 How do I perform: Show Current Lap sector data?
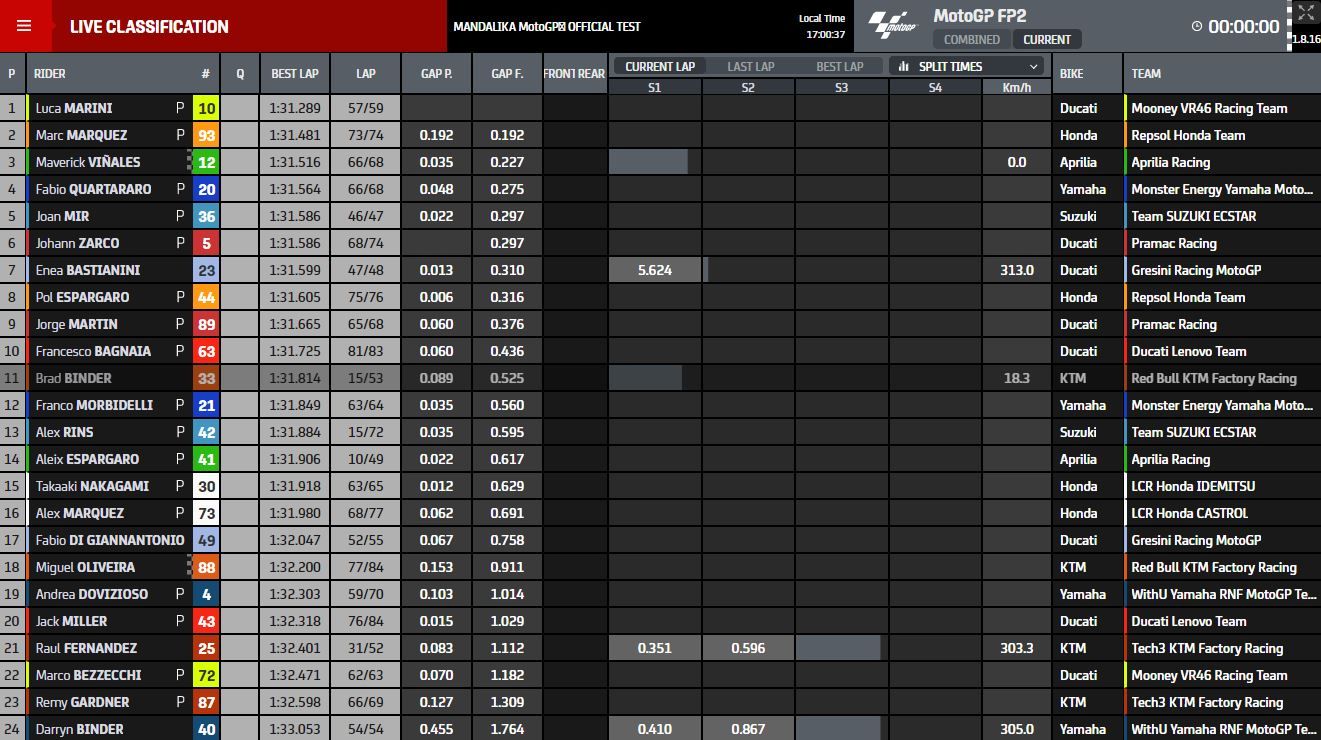659,67
